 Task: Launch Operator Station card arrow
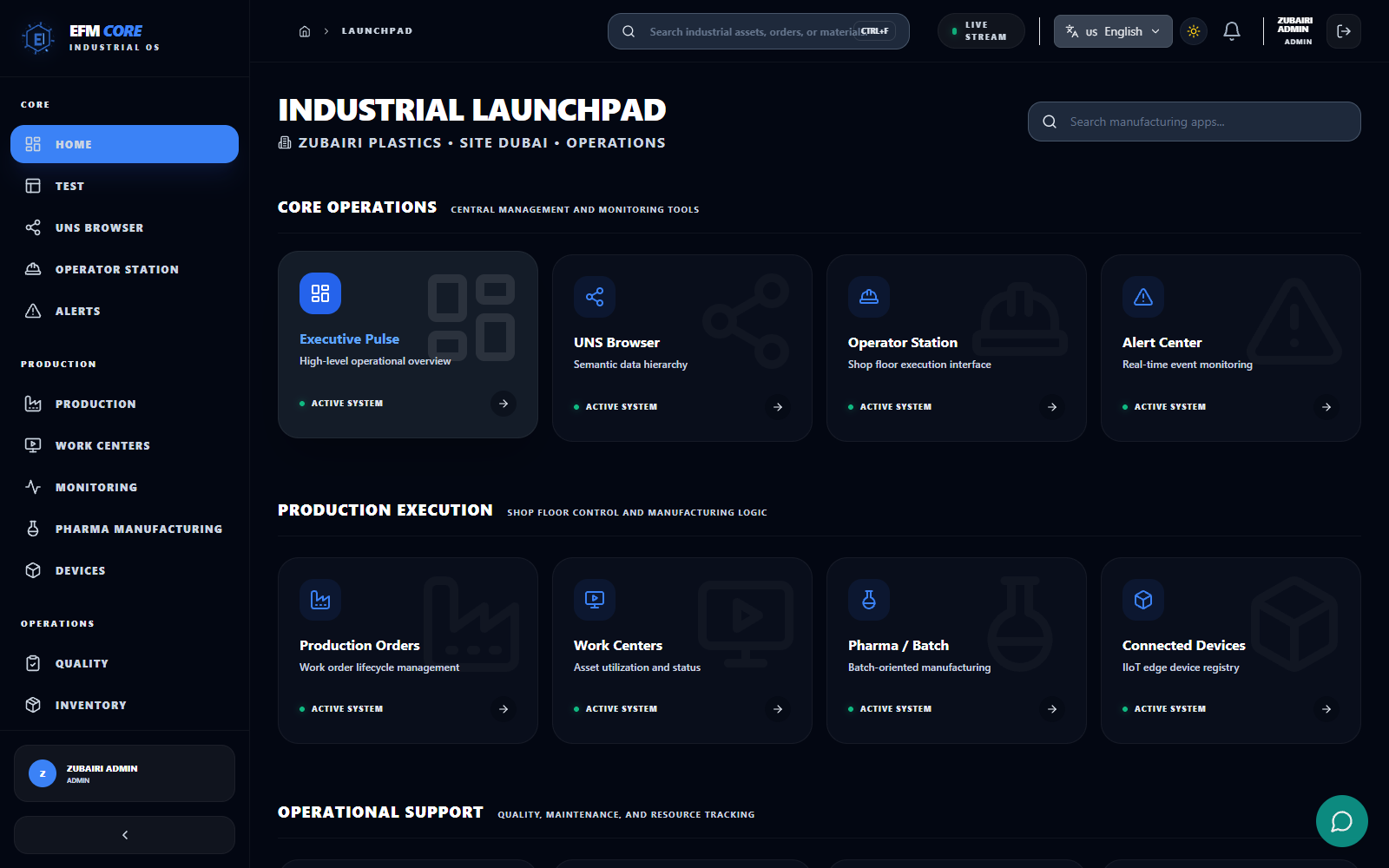[x=1052, y=407]
